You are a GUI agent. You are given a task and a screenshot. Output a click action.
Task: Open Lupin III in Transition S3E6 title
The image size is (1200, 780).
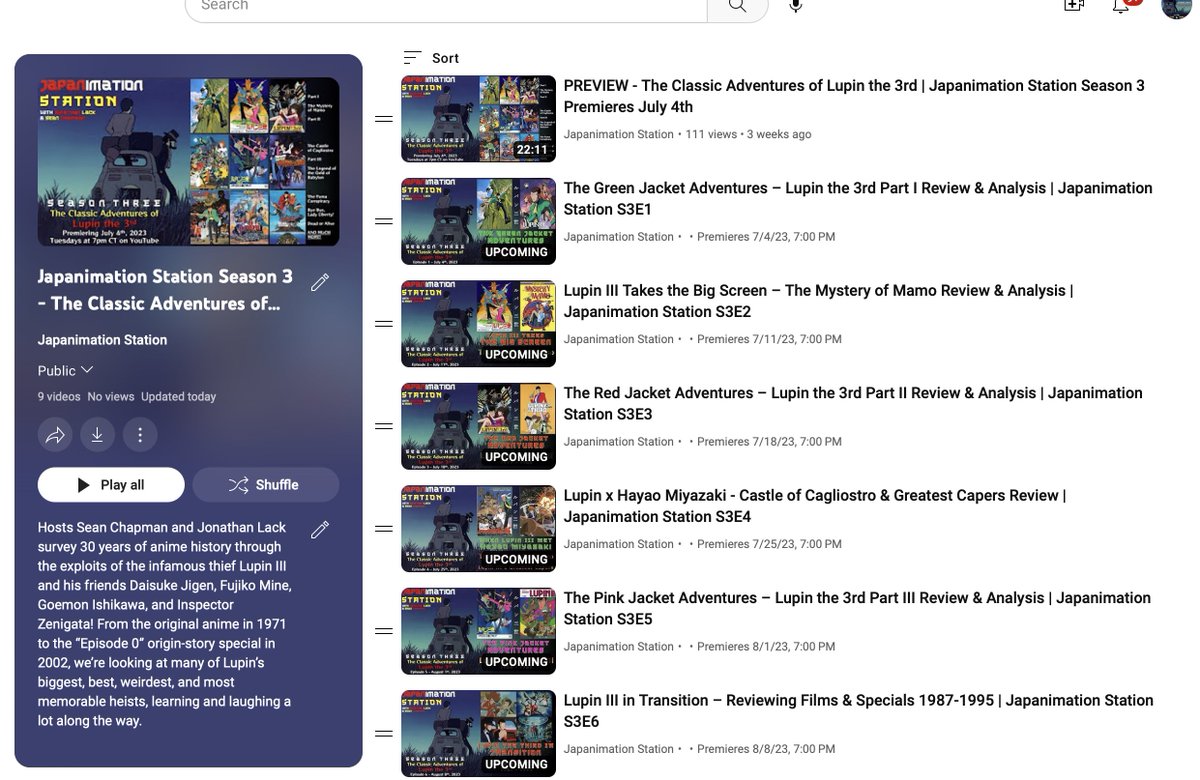(x=858, y=711)
